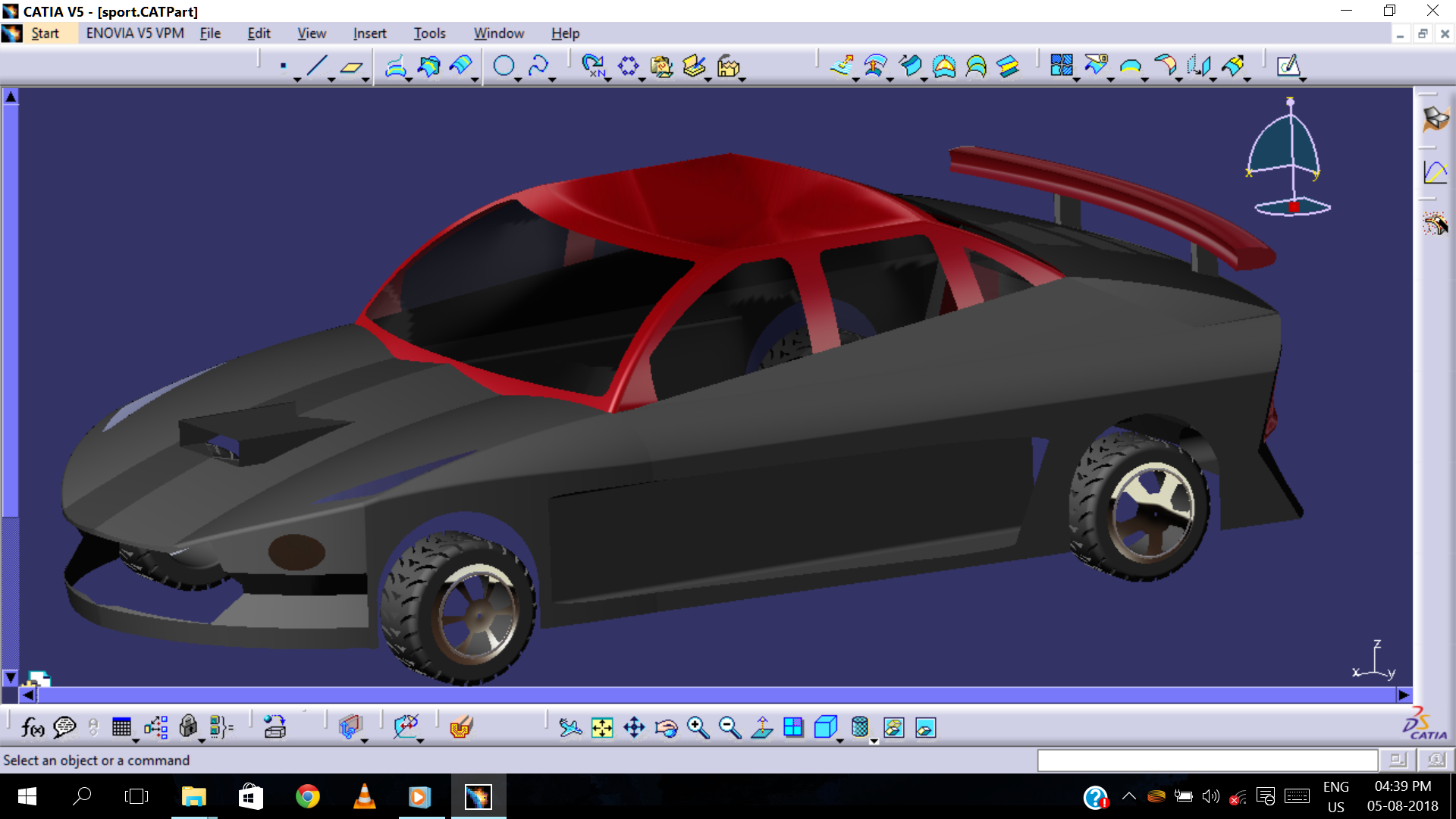
Task: Select the Rotate view tool
Action: coord(666,728)
